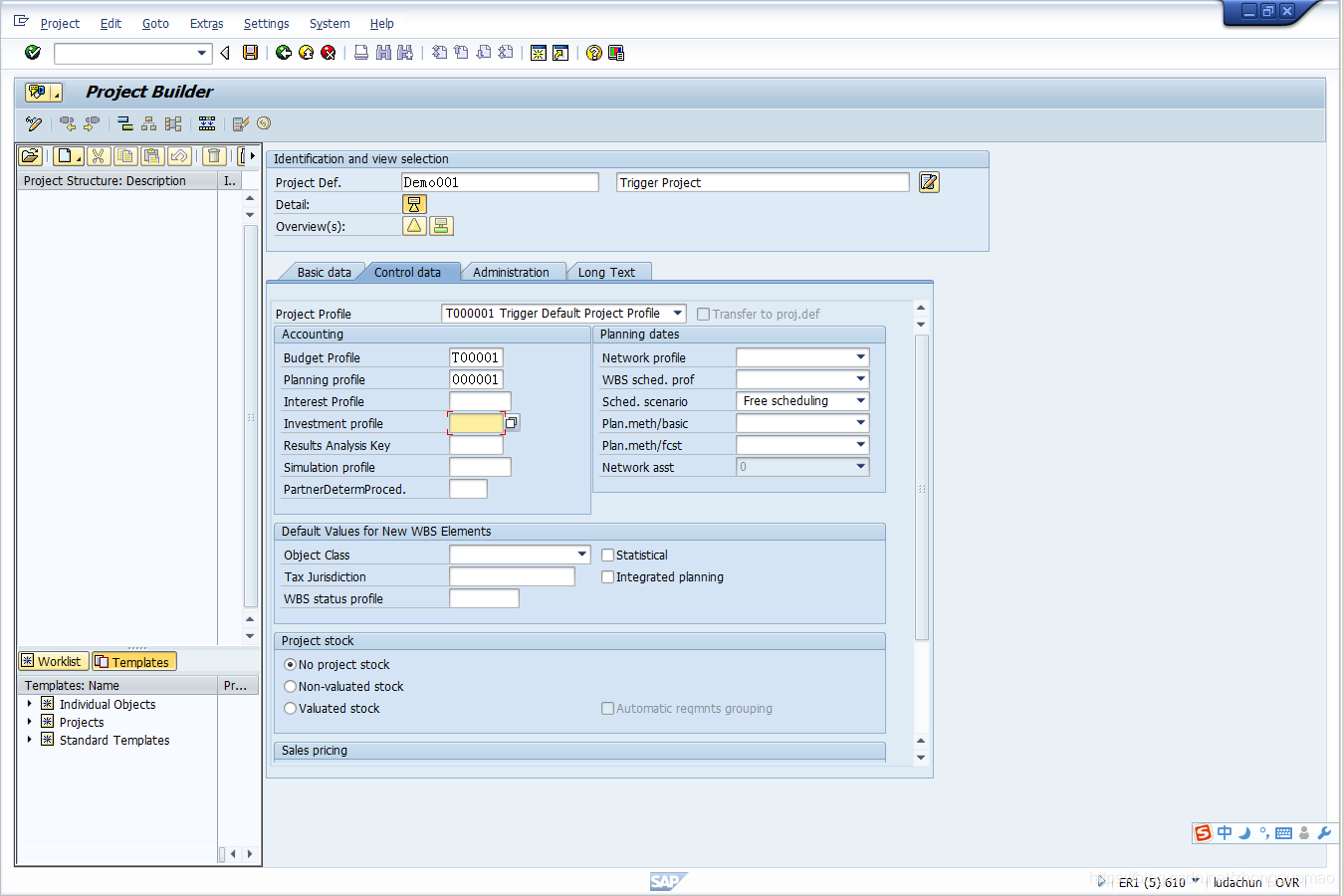The image size is (1344, 896).
Task: Open the command field dropdown arrow
Action: click(202, 53)
